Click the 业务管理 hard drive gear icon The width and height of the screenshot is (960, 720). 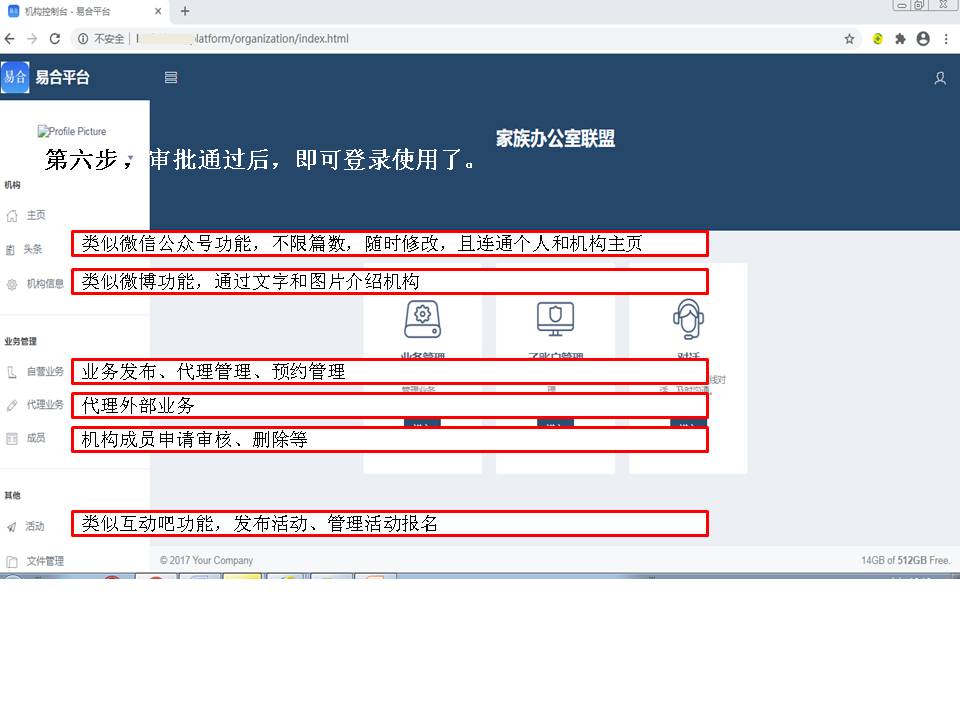(422, 319)
